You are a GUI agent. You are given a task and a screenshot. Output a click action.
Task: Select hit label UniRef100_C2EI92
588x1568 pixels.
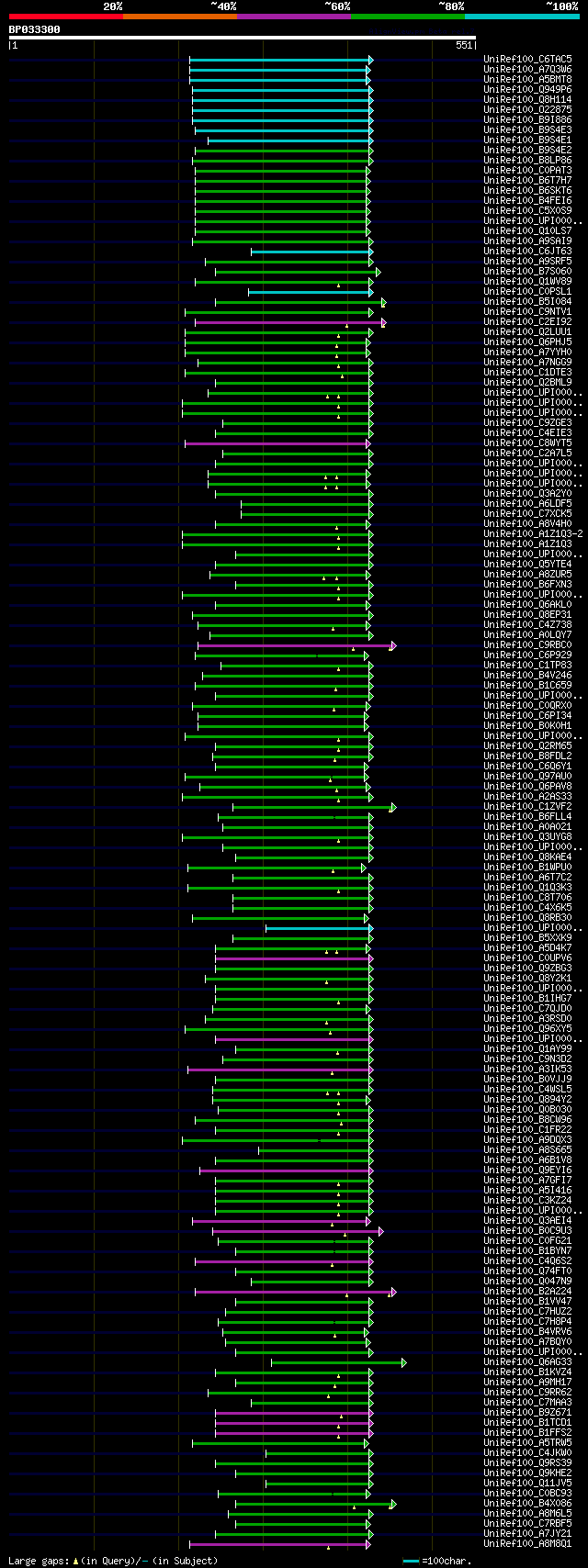click(x=527, y=322)
